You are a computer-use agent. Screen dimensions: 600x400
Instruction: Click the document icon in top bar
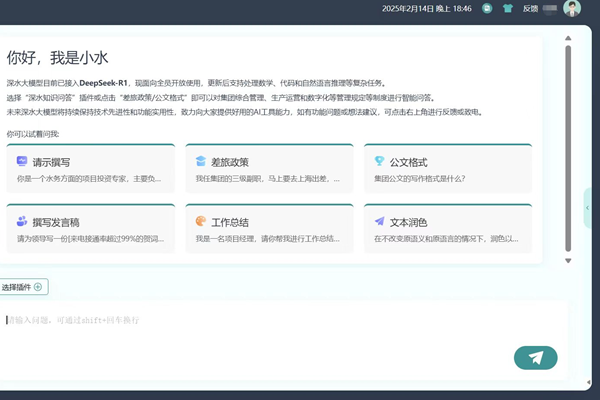[487, 8]
